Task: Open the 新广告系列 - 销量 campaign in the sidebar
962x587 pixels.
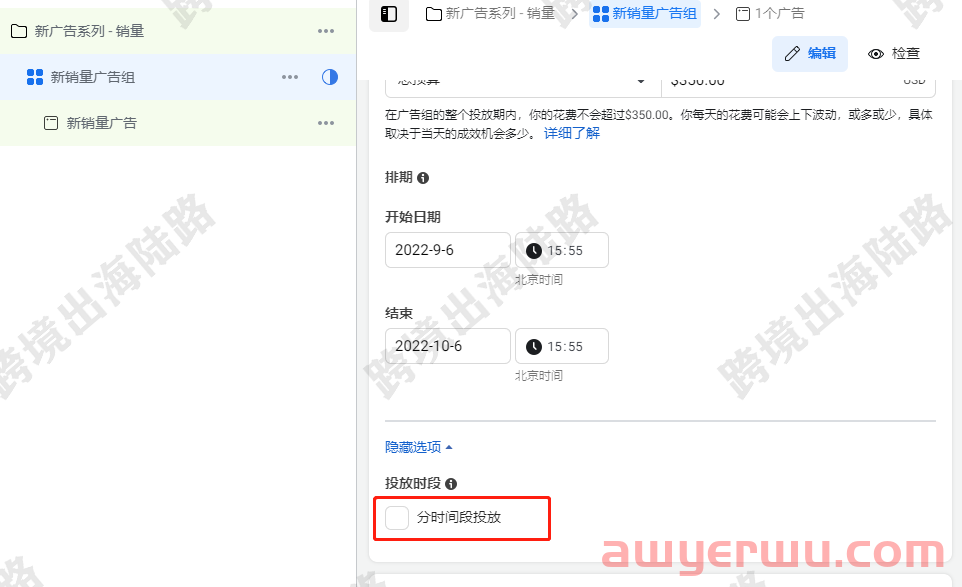Action: 178,31
